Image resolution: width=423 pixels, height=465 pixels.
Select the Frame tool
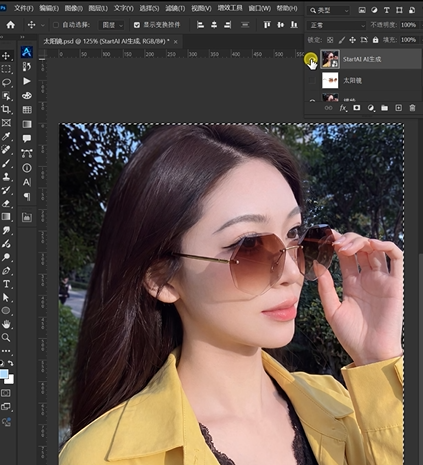(6, 123)
